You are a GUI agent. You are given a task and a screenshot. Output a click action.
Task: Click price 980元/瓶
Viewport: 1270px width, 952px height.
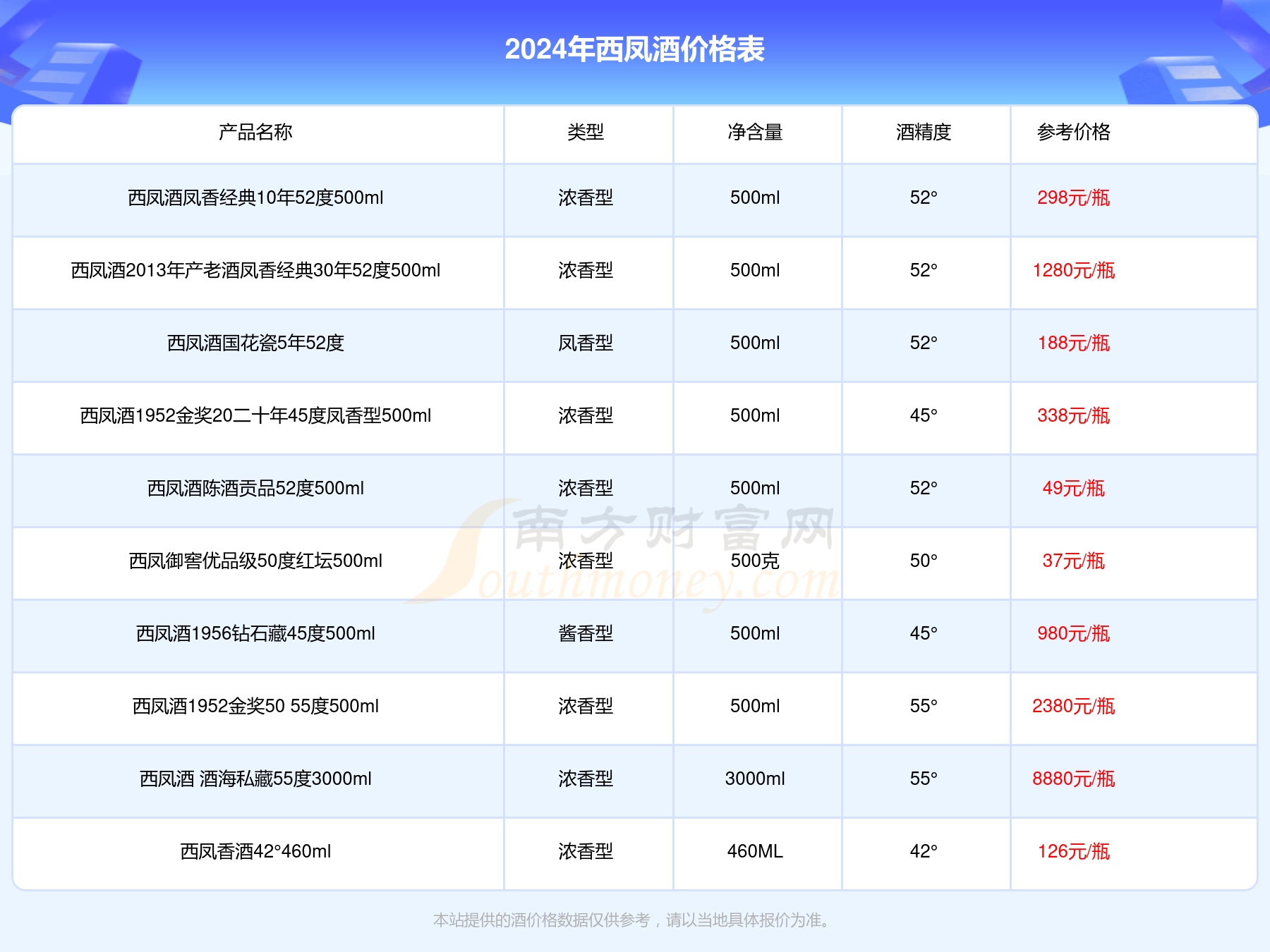(x=1073, y=633)
